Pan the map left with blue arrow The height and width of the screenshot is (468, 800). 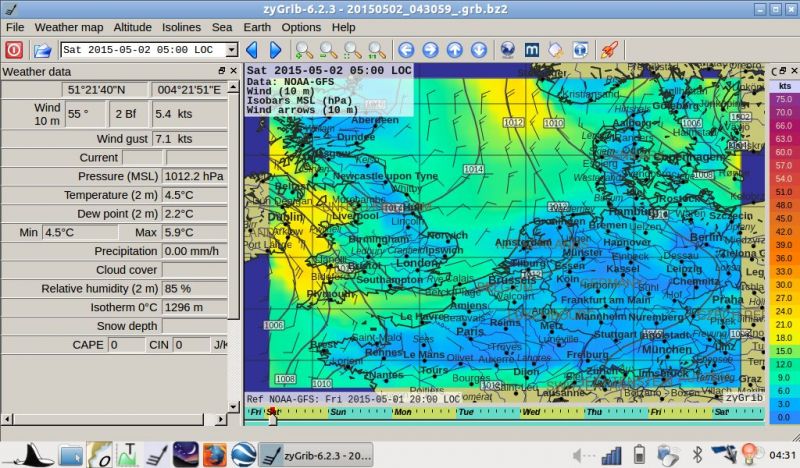pos(405,49)
